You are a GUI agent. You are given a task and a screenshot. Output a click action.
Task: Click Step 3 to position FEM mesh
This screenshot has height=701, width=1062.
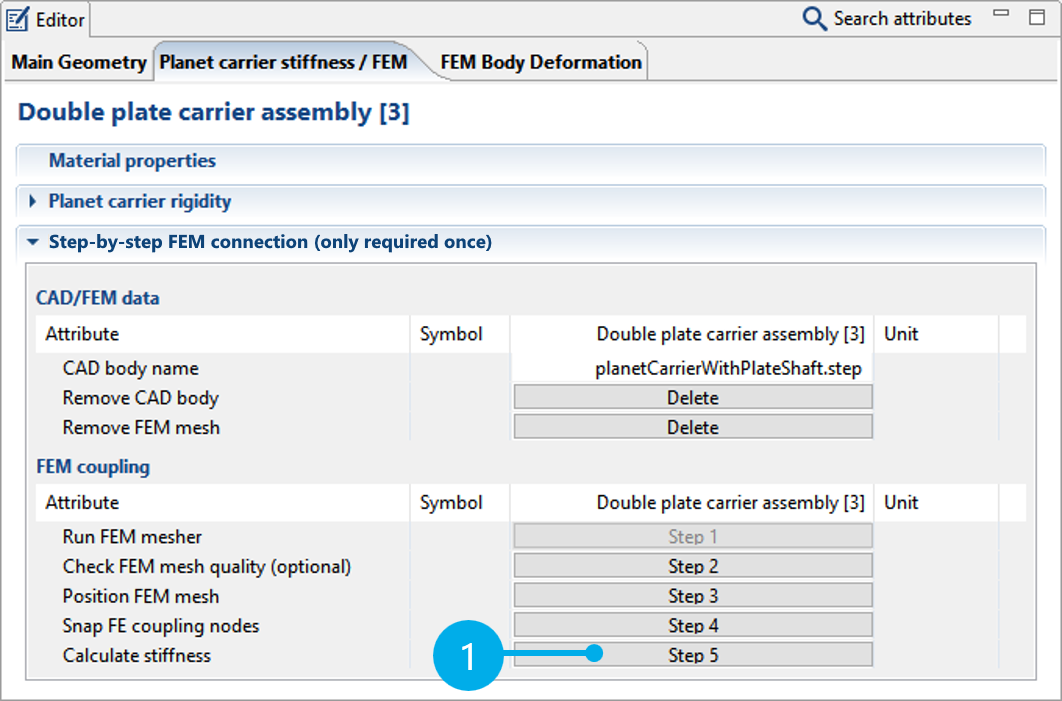pyautogui.click(x=692, y=595)
